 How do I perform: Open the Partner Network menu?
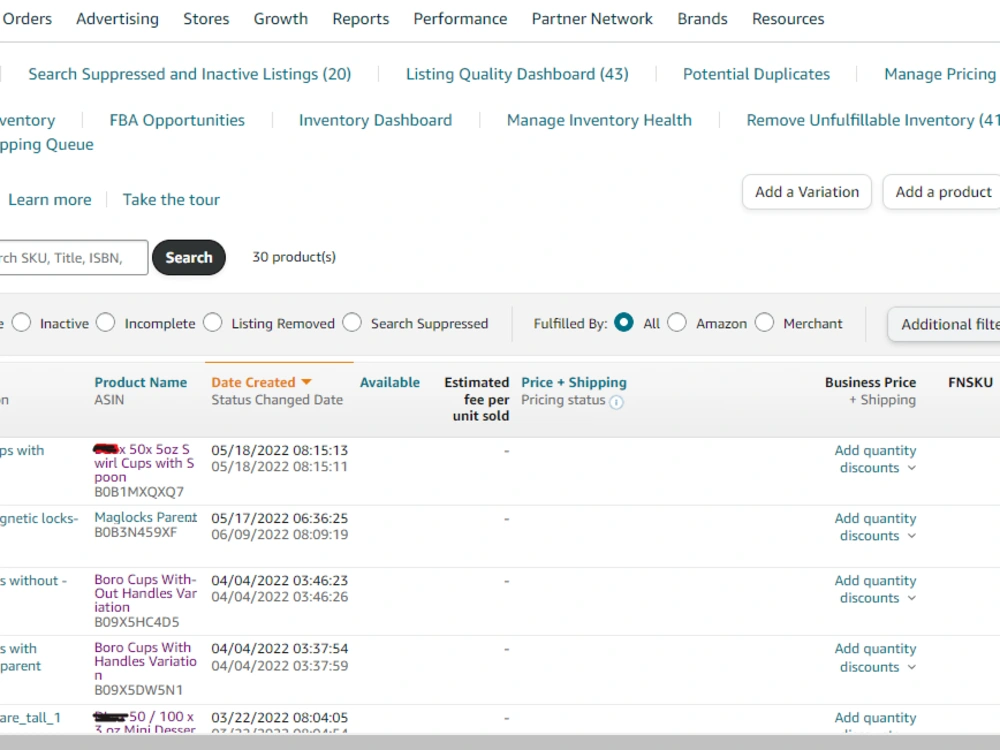[592, 19]
